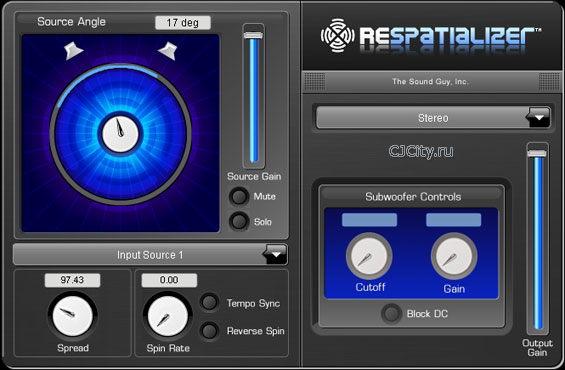Click The Sound Guy, Inc. text
This screenshot has height=370, width=565.
(x=430, y=82)
